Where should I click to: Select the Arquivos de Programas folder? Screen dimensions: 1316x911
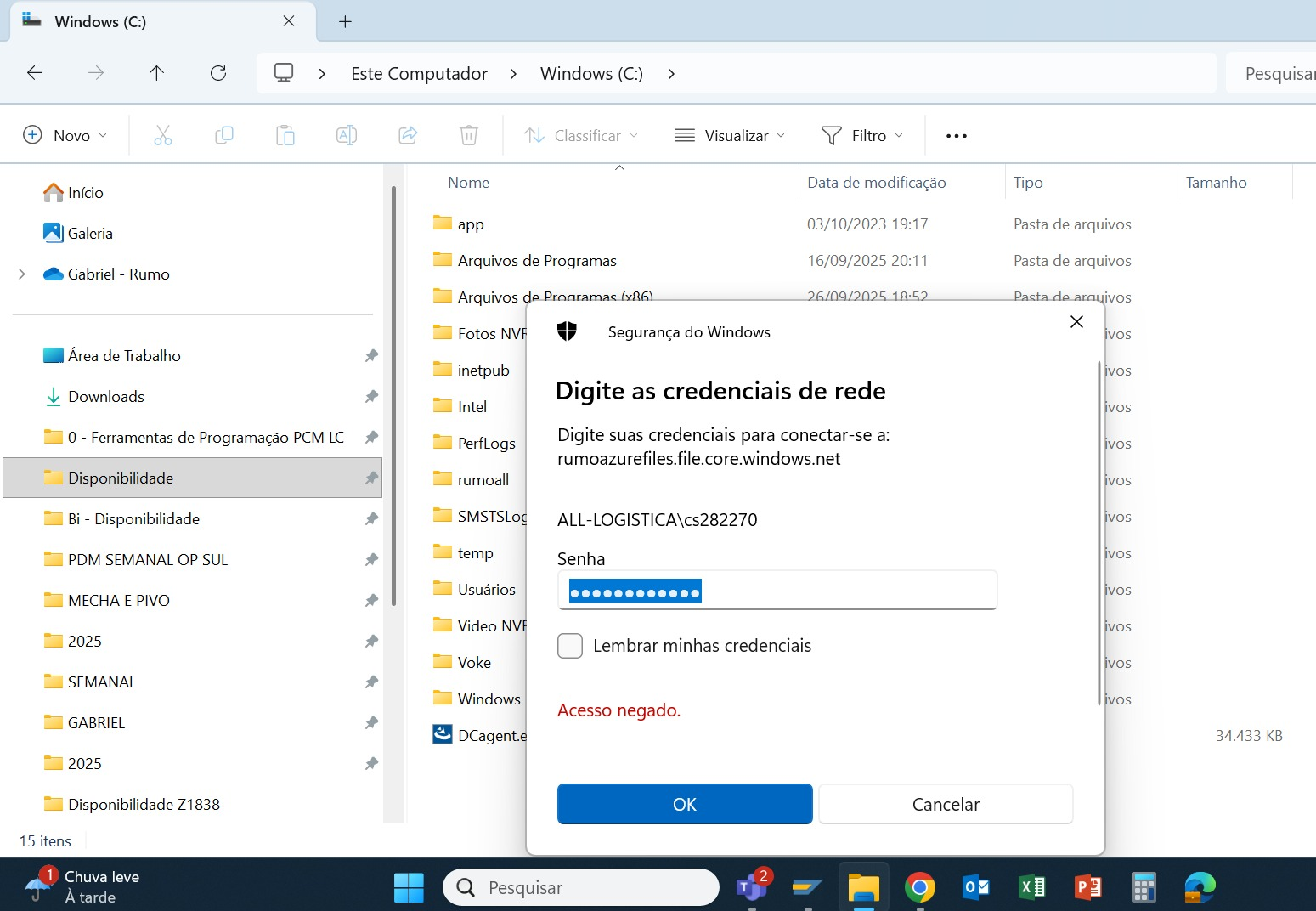(537, 260)
